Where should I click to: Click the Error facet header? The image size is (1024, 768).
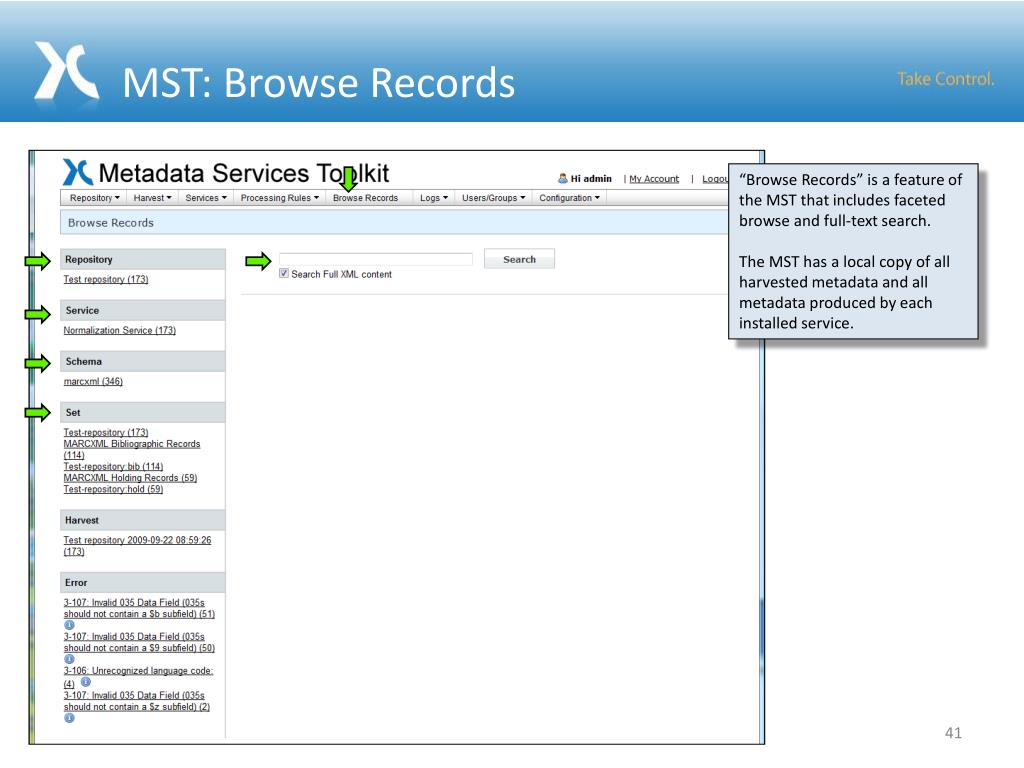point(142,582)
